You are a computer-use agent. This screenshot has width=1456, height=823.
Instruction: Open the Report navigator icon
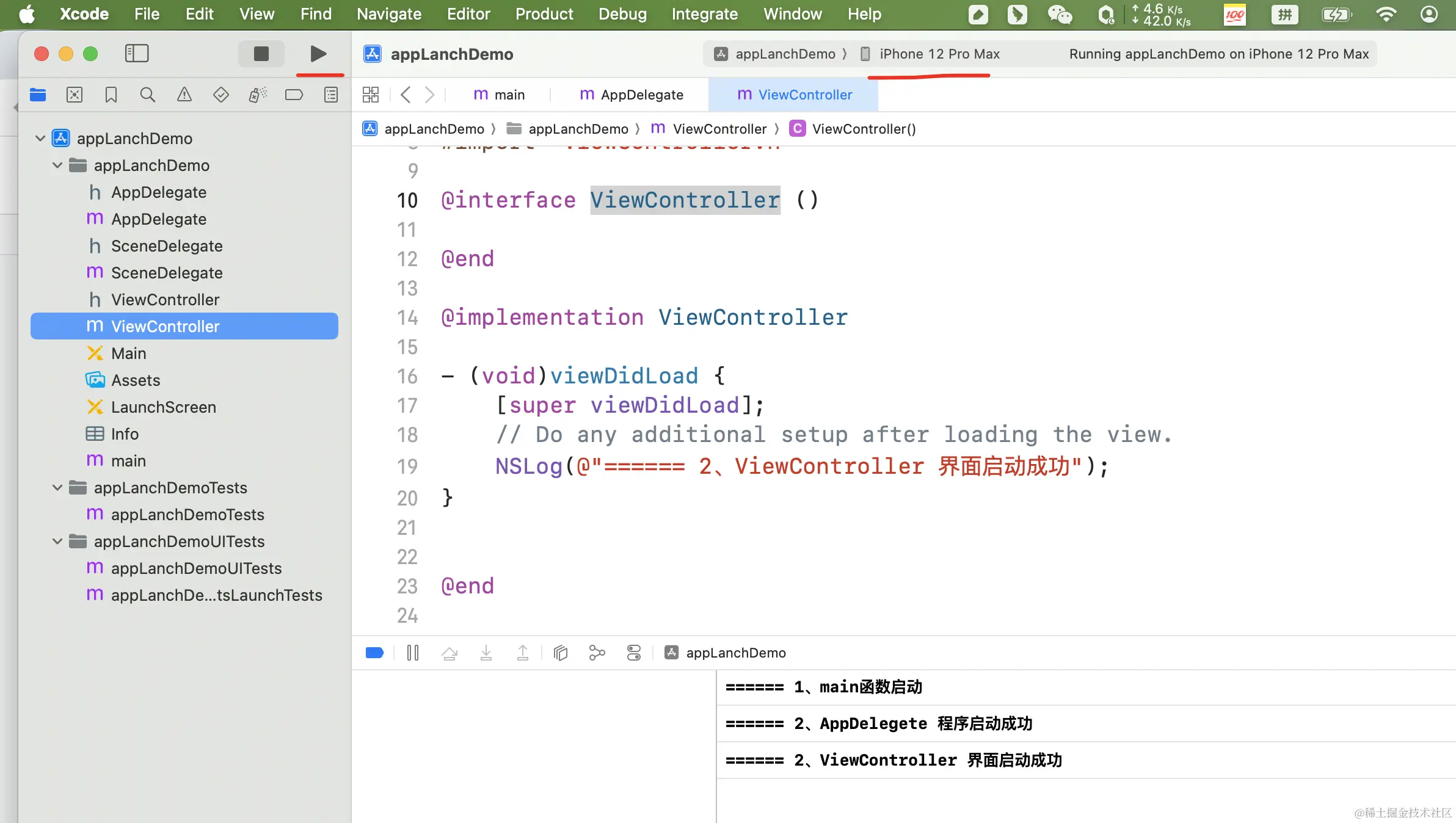pos(330,95)
